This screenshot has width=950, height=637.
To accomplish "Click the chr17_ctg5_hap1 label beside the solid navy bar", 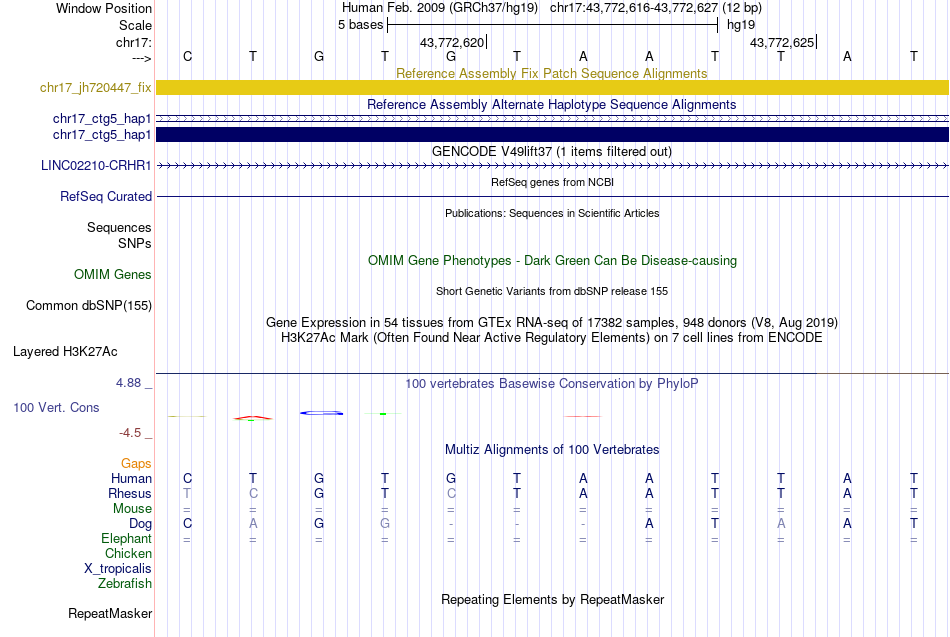I will (102, 135).
